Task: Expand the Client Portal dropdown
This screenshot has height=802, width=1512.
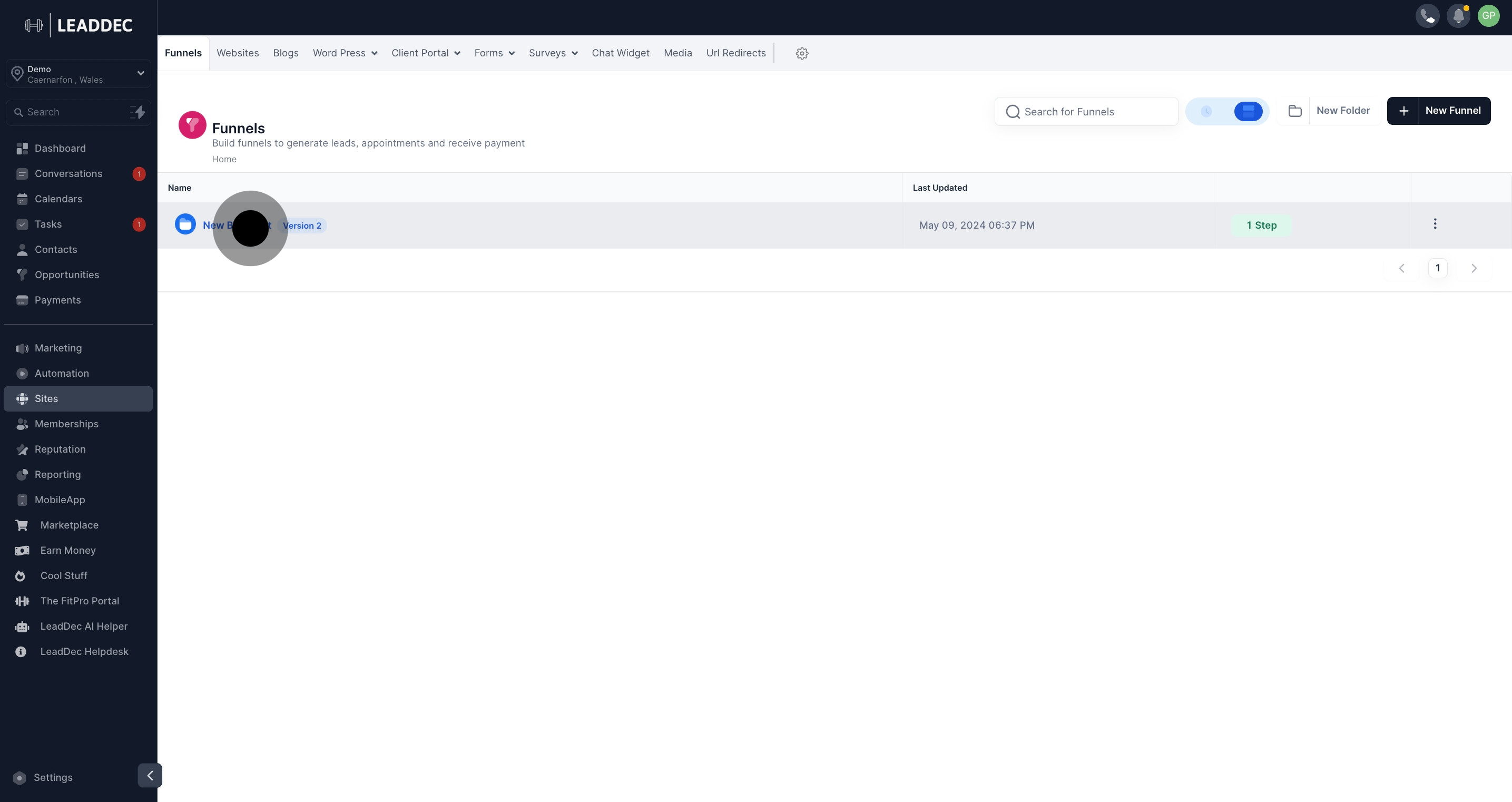Action: 426,53
